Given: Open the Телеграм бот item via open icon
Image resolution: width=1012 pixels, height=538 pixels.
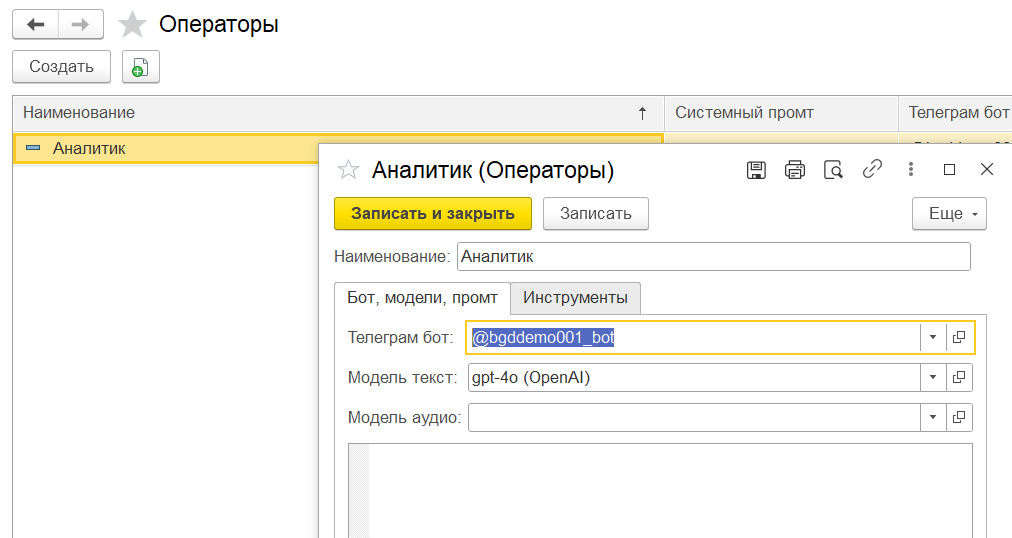Looking at the screenshot, I should point(959,337).
